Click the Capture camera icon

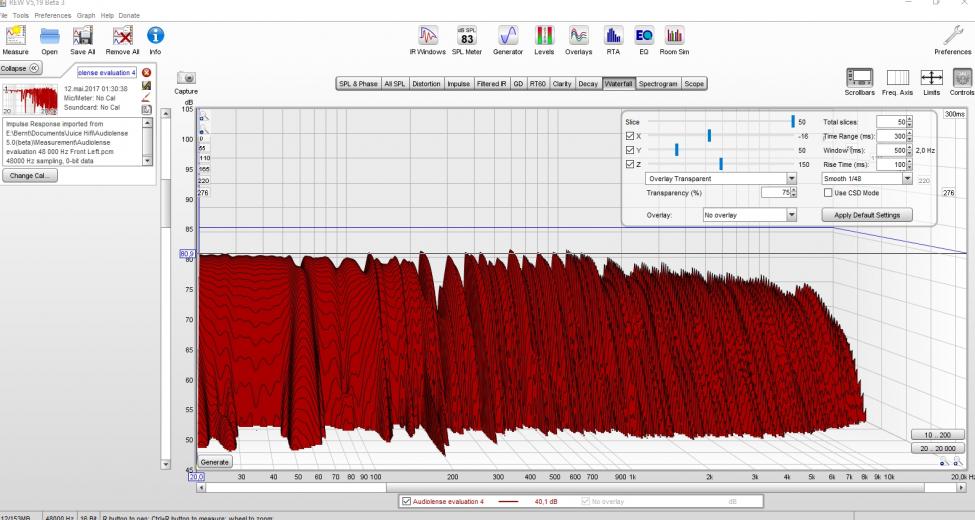(186, 79)
